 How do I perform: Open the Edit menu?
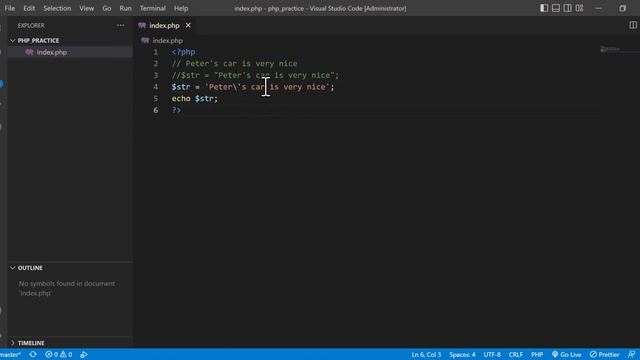[x=29, y=8]
